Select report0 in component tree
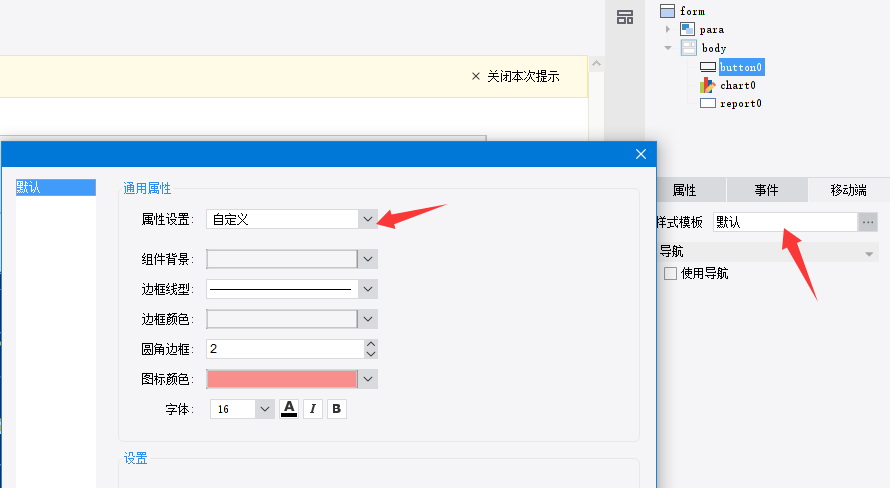The width and height of the screenshot is (890, 488). pyautogui.click(x=740, y=103)
